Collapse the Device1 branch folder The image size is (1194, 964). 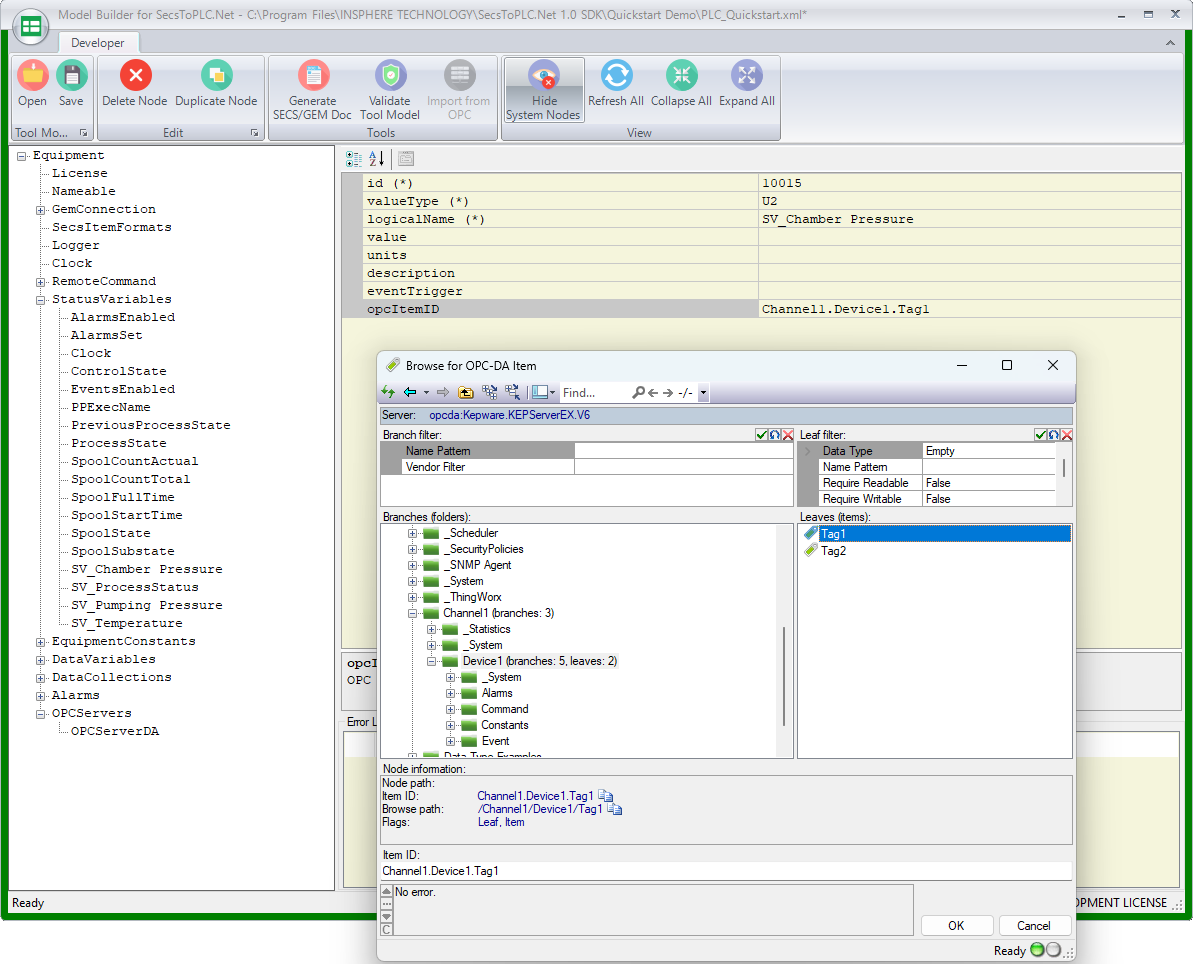[x=432, y=662]
